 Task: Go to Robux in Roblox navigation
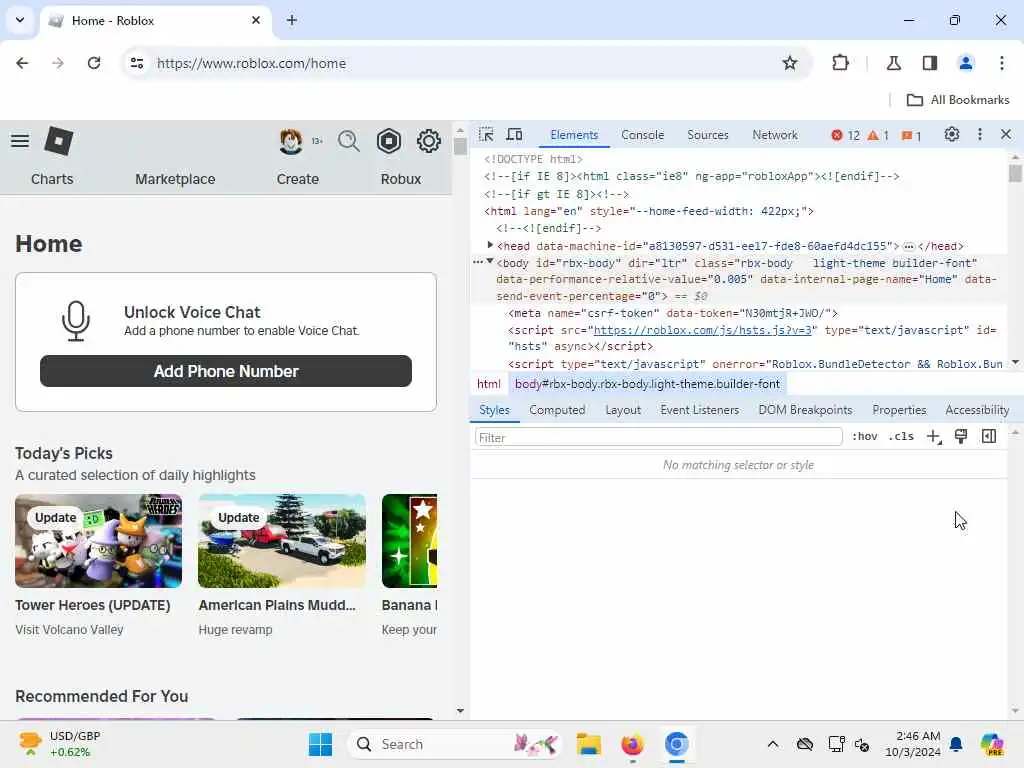pos(401,179)
